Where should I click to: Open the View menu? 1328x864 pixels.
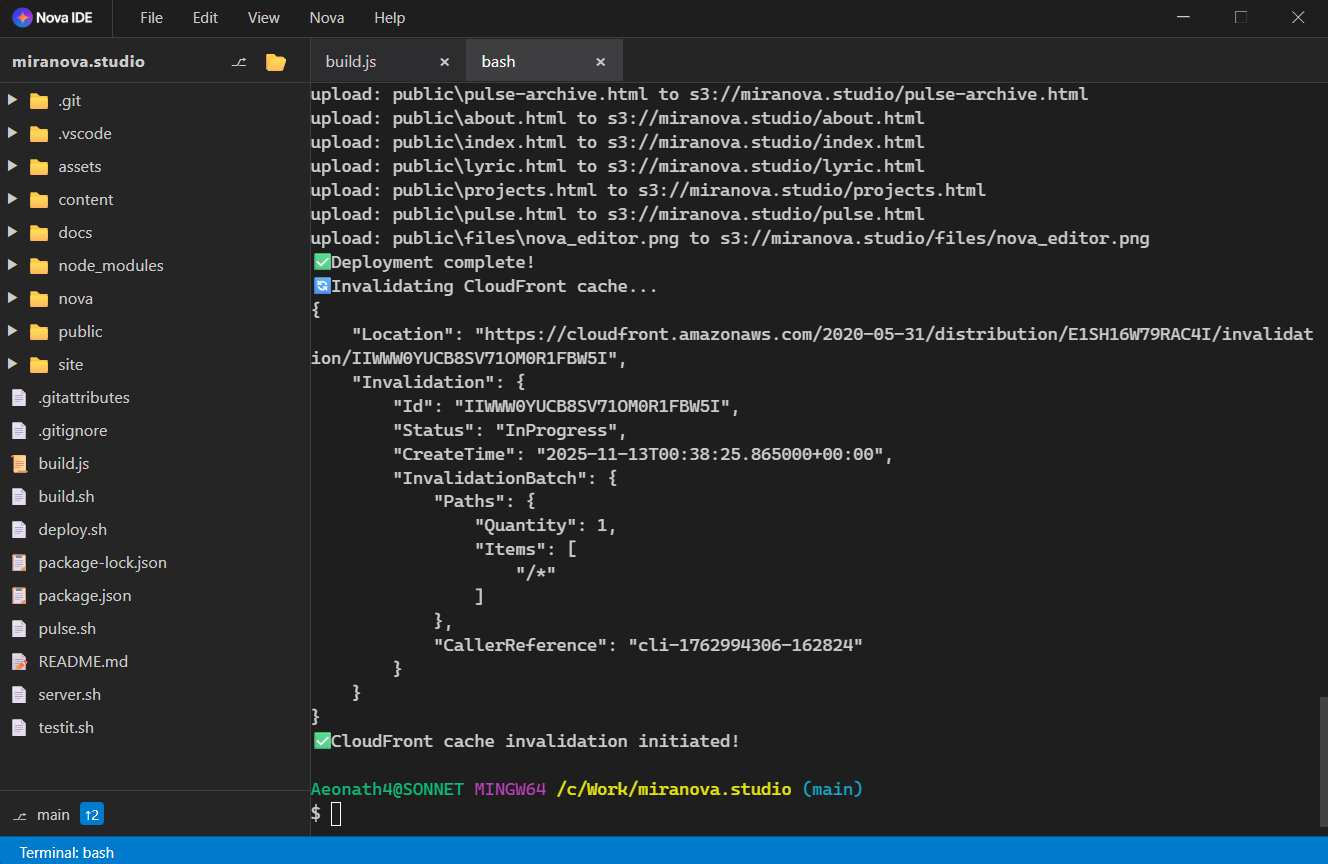[263, 17]
